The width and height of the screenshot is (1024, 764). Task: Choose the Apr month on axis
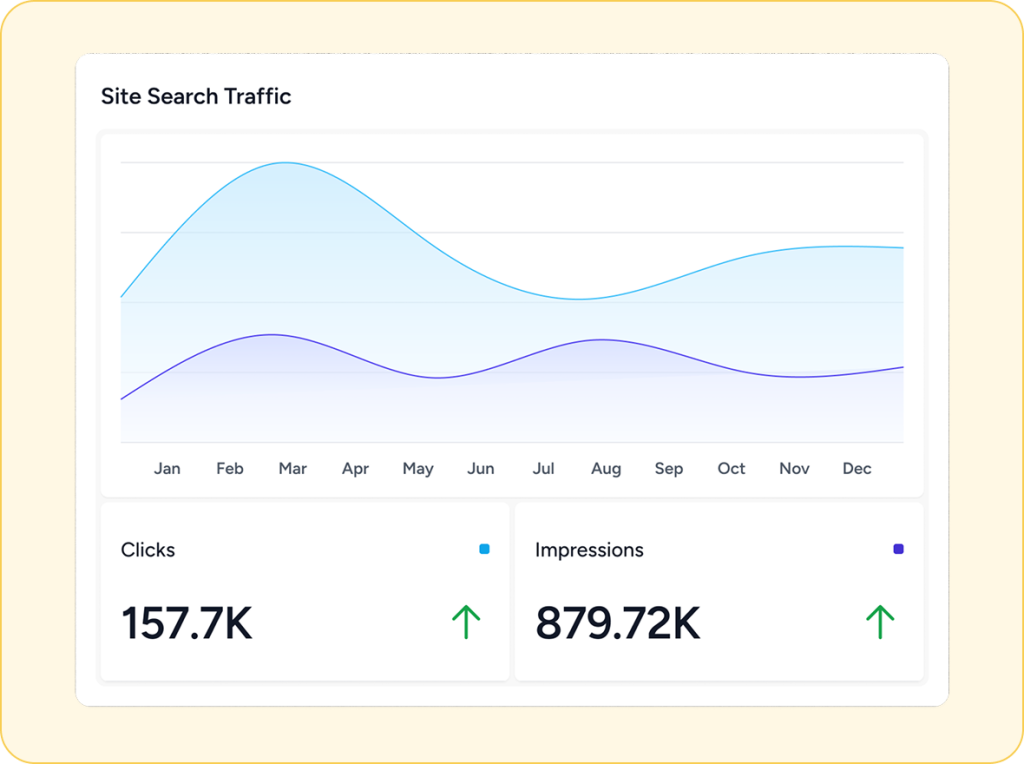(355, 468)
